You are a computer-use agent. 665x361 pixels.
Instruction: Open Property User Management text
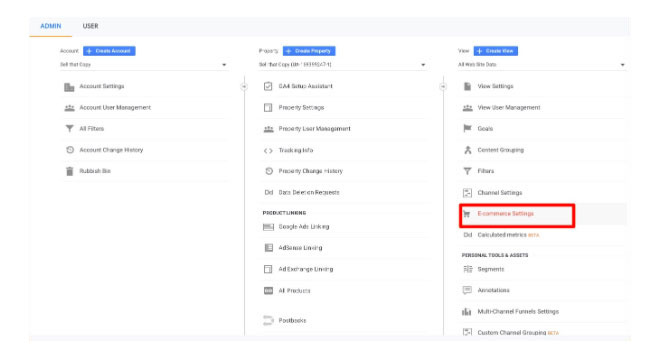pyautogui.click(x=314, y=129)
